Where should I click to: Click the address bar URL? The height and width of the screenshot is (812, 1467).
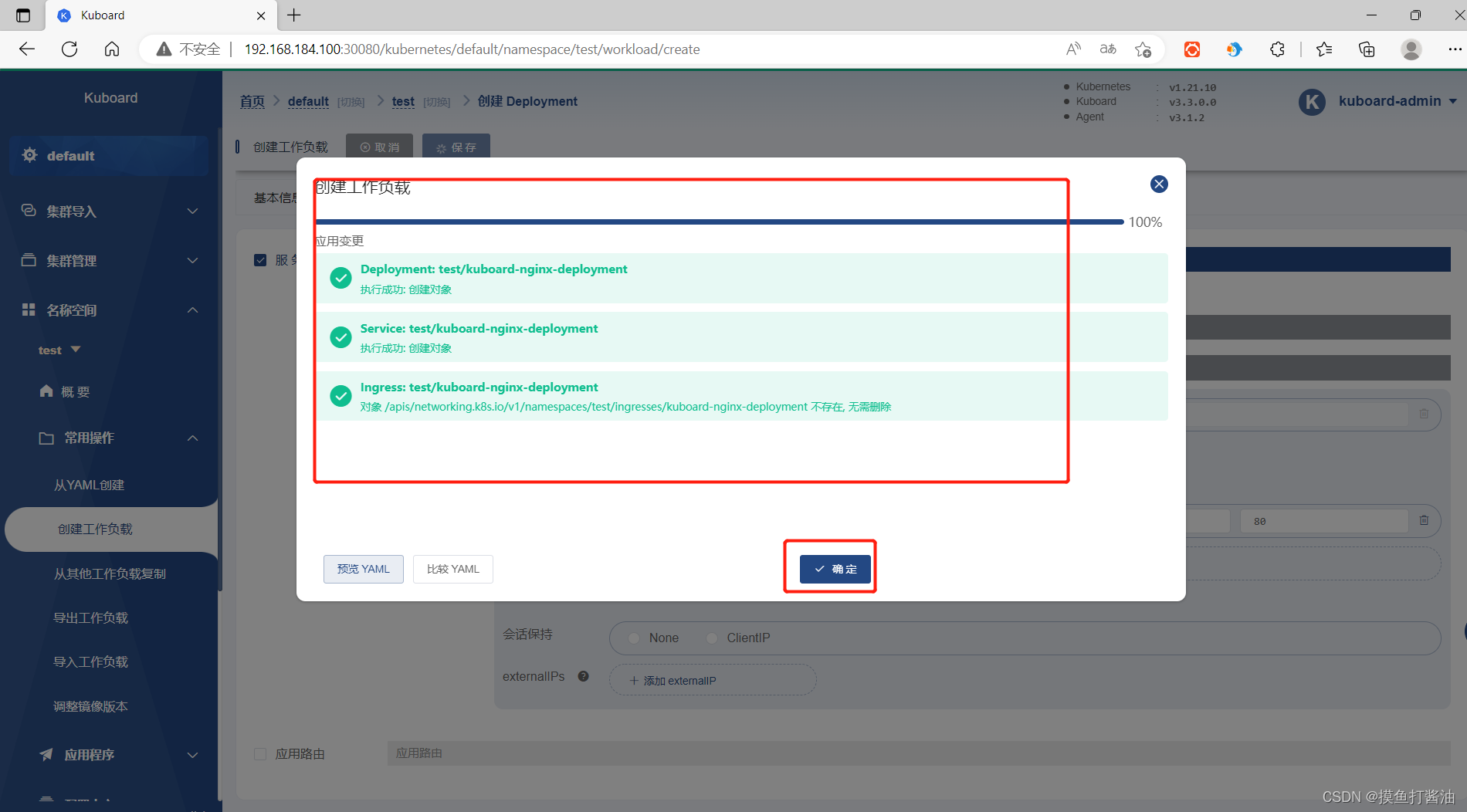click(472, 49)
